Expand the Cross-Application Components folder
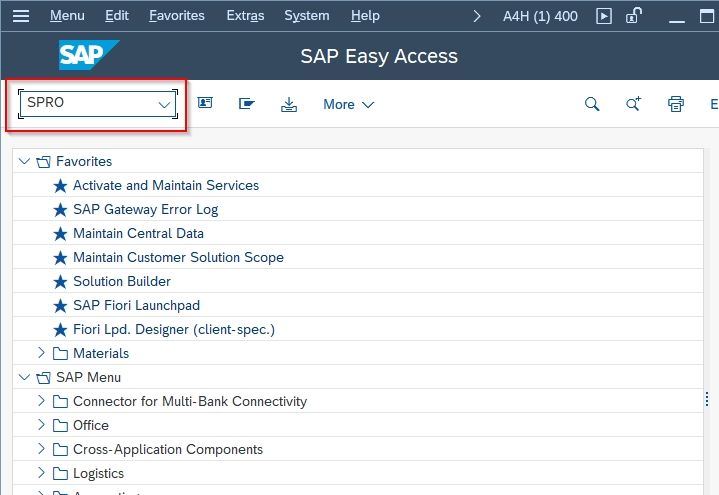The image size is (719, 495). point(41,449)
